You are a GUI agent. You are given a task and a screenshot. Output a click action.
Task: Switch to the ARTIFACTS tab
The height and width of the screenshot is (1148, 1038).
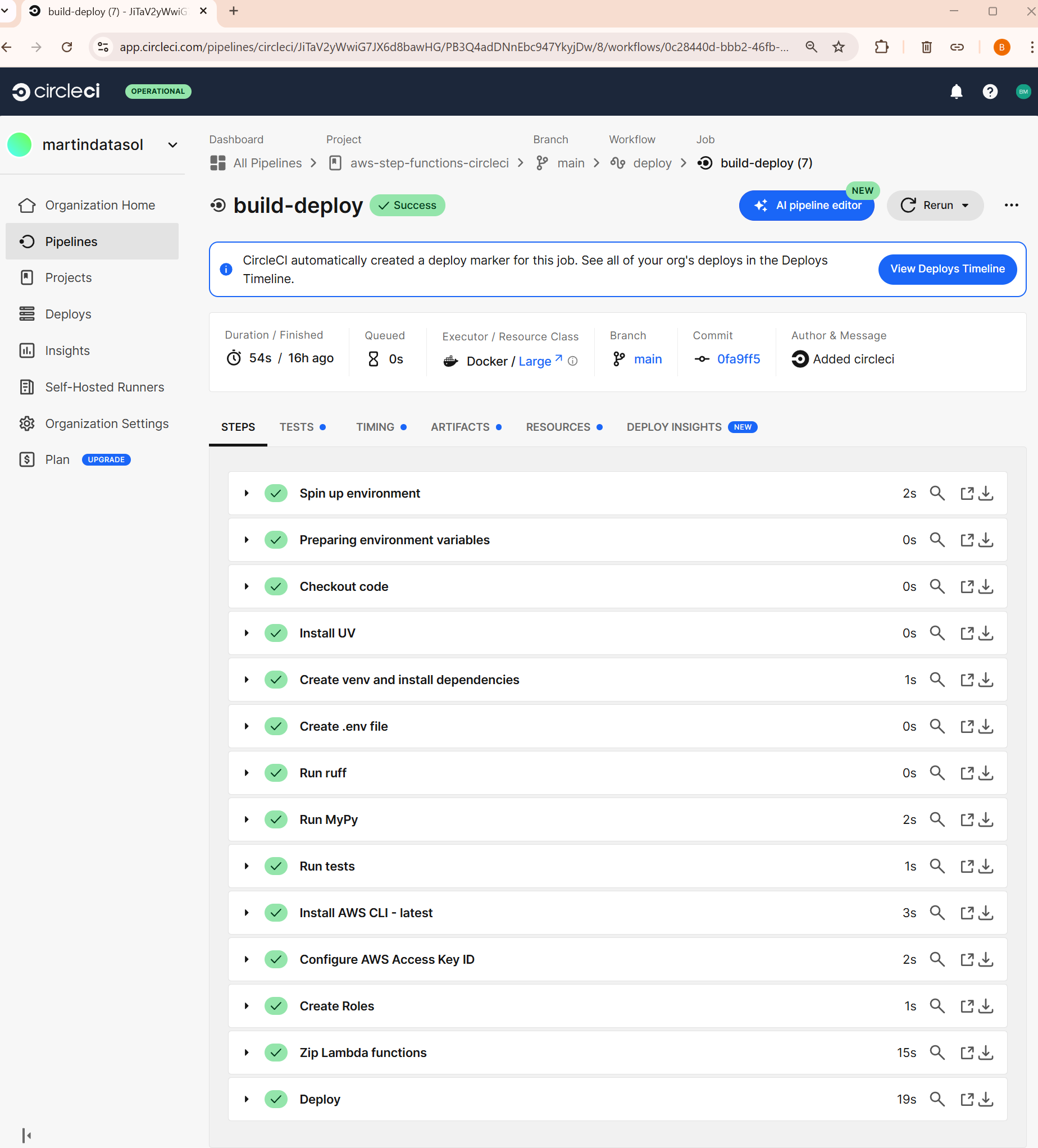[460, 427]
